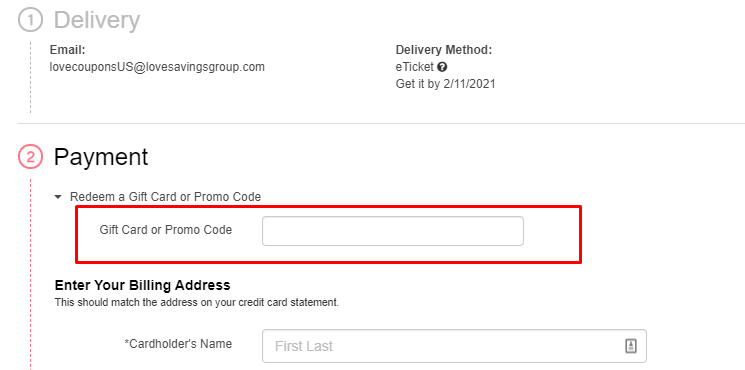Click the step 1 circle beside Delivery
The width and height of the screenshot is (745, 370).
coord(30,20)
